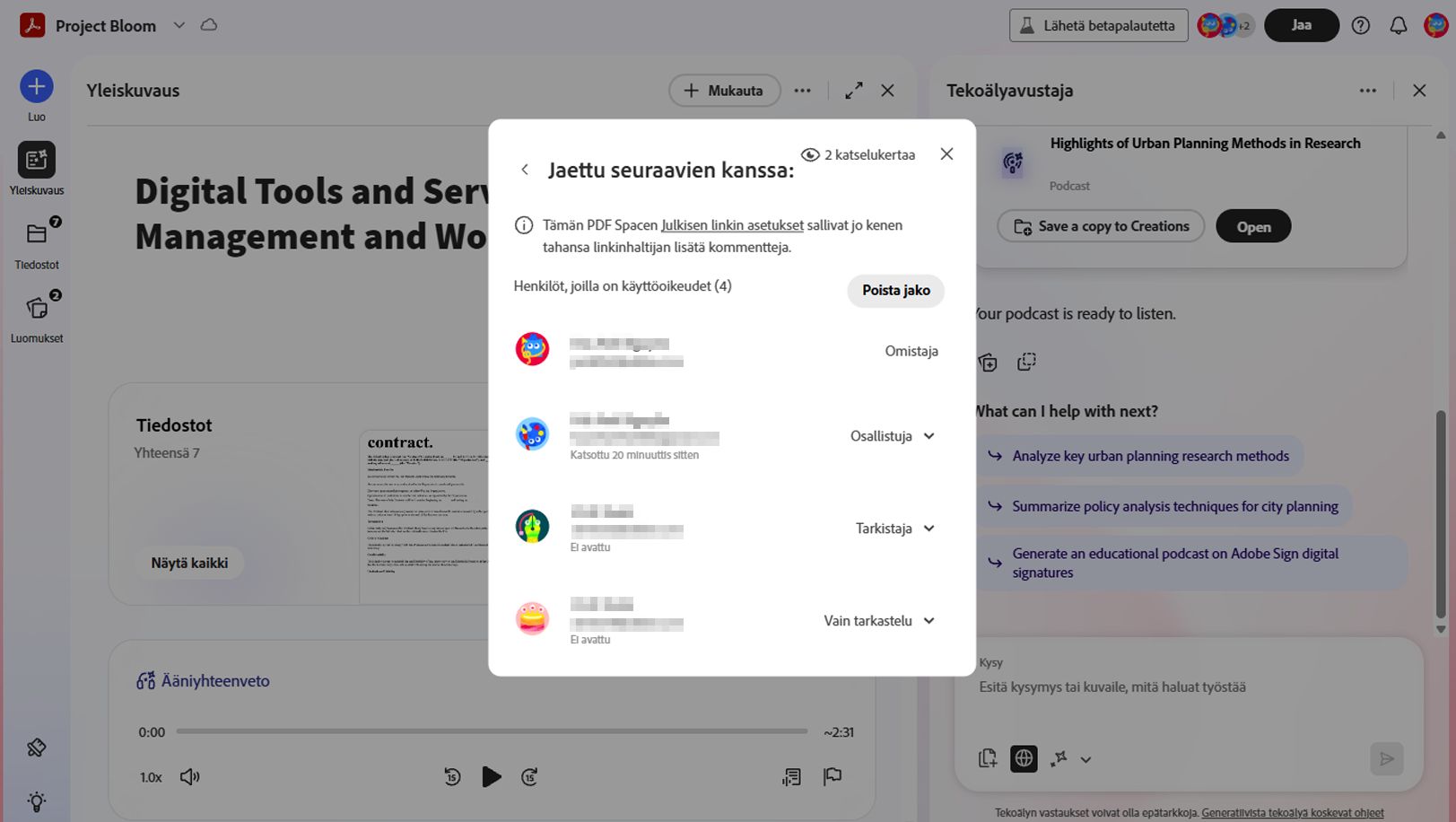Click the audio progress bar track
Screen dimensions: 1456x822
(492, 731)
